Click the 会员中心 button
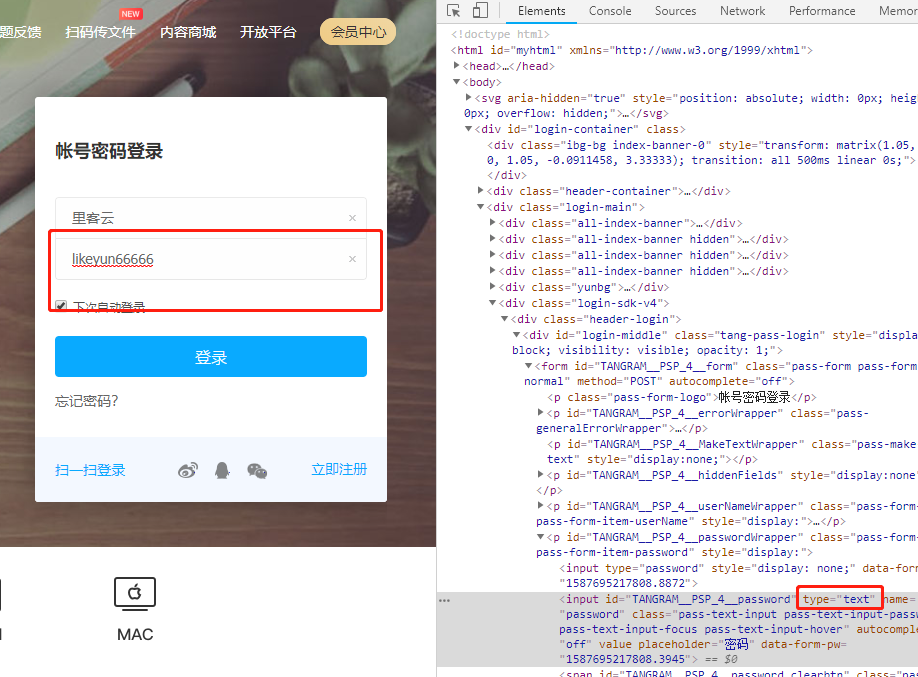 pos(358,32)
